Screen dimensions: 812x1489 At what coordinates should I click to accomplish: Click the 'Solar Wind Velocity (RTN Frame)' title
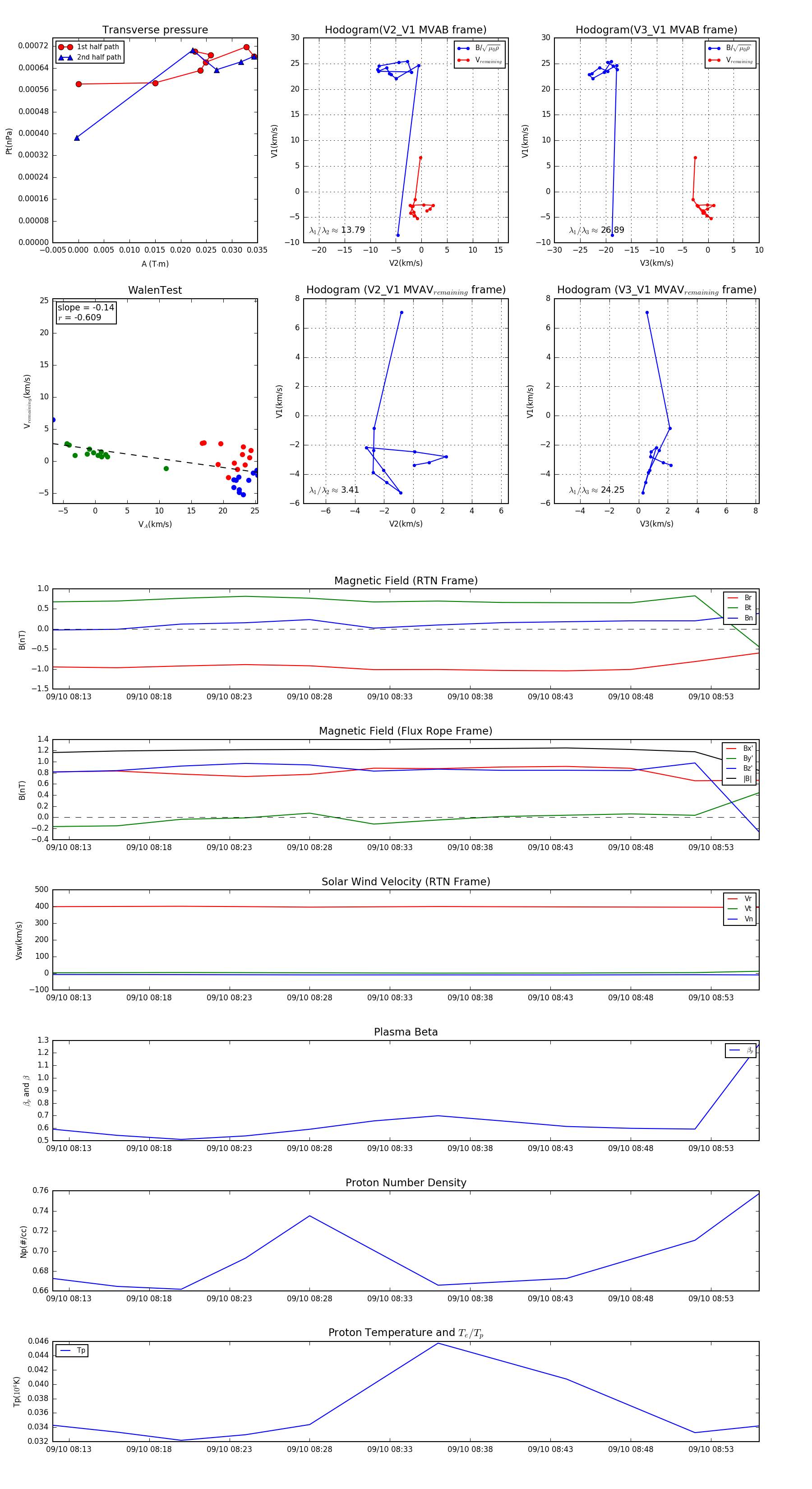[x=406, y=882]
